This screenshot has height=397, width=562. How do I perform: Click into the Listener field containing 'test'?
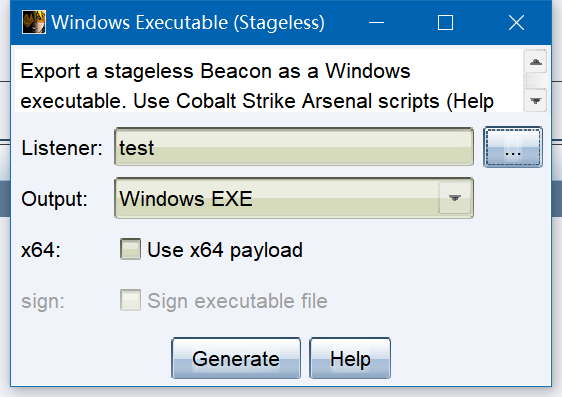[294, 147]
